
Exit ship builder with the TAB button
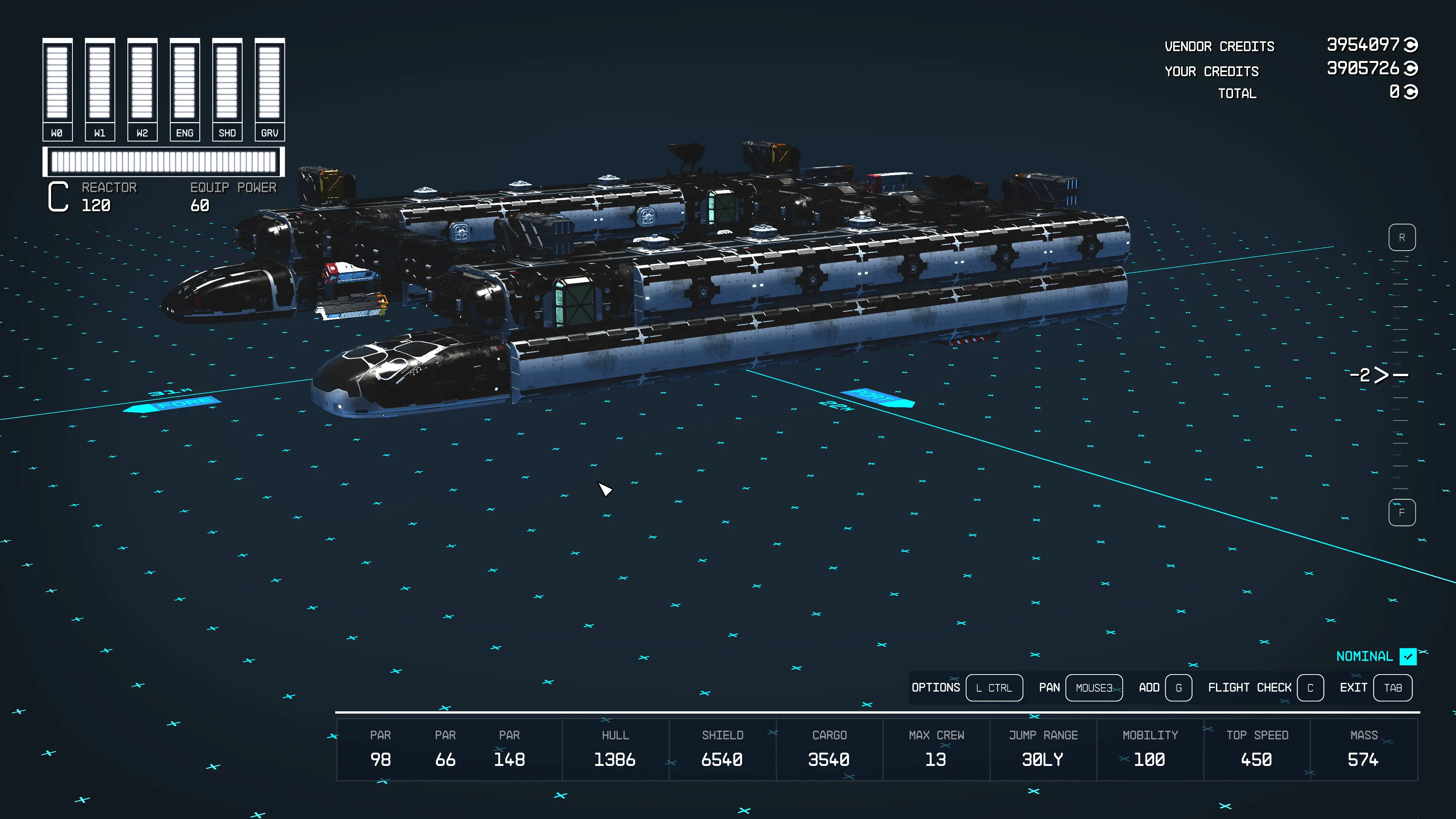point(1393,688)
